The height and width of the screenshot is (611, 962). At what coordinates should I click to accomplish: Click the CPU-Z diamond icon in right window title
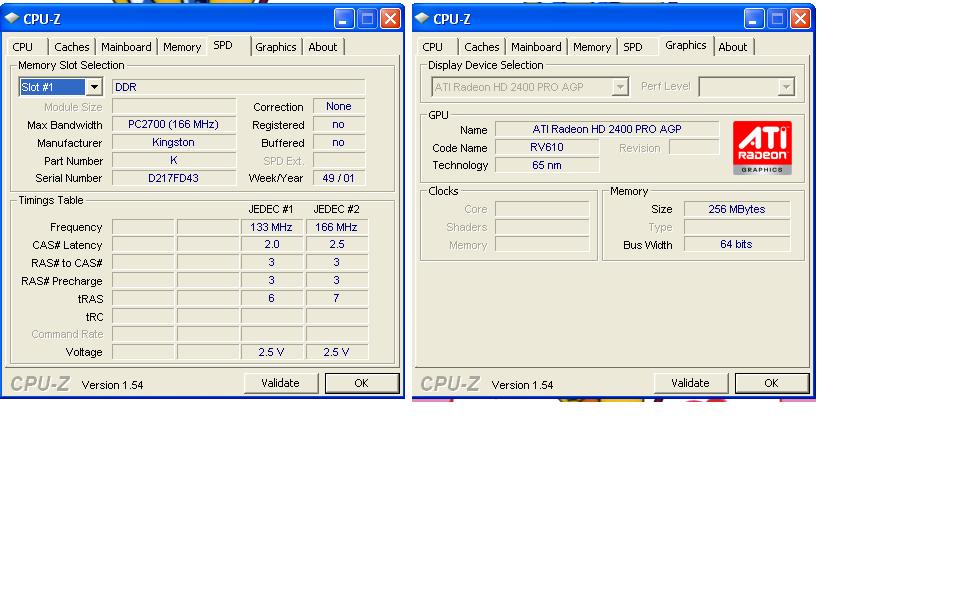click(421, 18)
